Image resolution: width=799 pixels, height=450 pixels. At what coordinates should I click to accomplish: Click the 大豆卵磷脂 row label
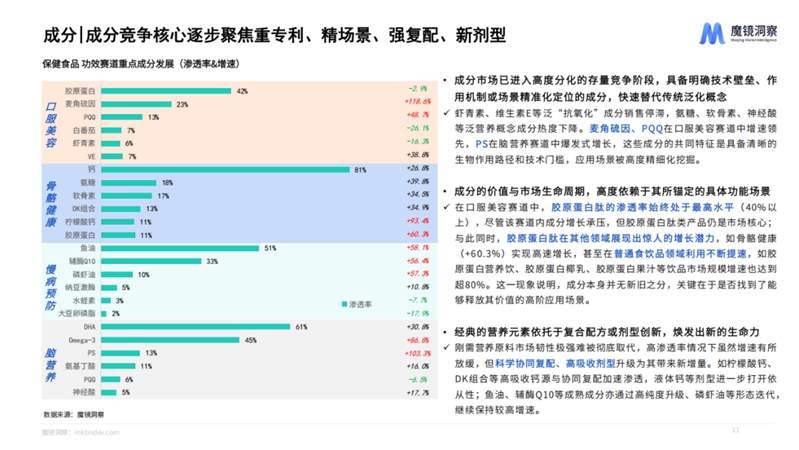(x=76, y=313)
